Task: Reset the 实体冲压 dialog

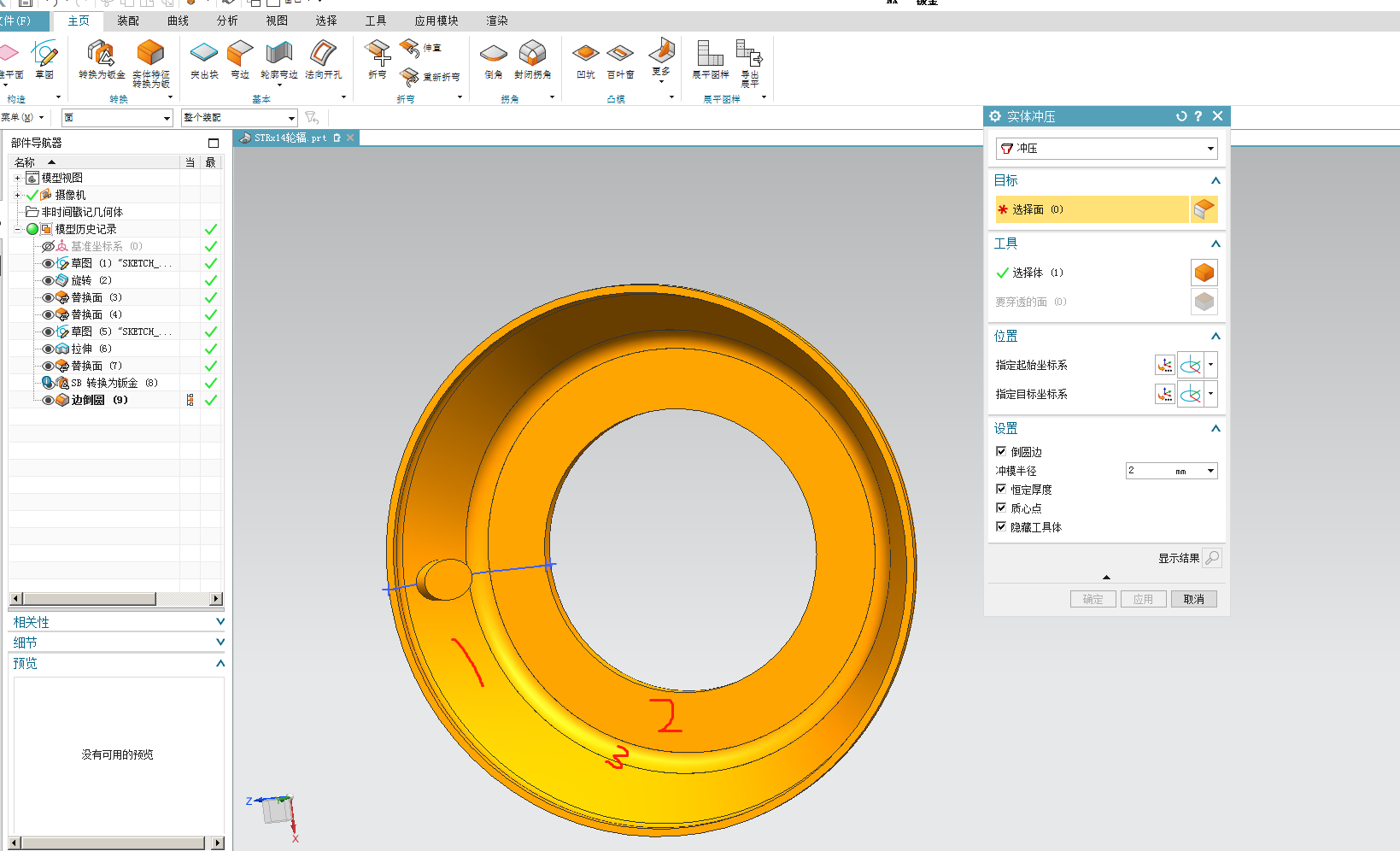Action: click(1181, 116)
